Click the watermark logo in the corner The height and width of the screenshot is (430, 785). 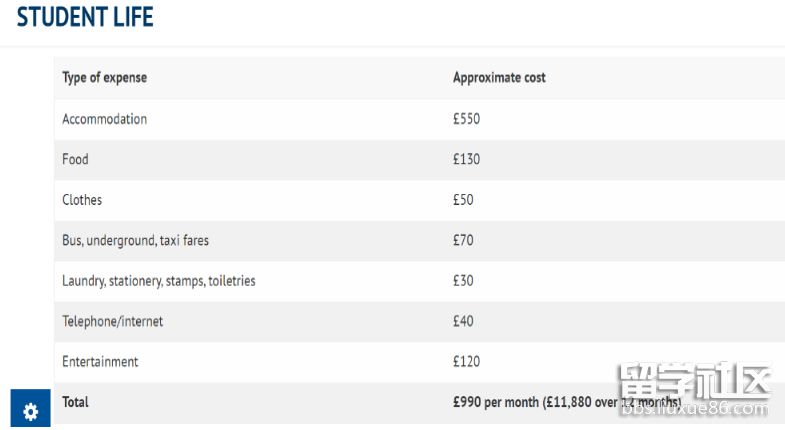[696, 392]
